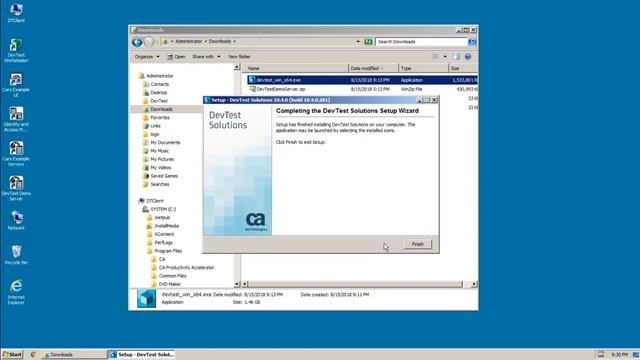Click the system clock in the tray

click(619, 355)
